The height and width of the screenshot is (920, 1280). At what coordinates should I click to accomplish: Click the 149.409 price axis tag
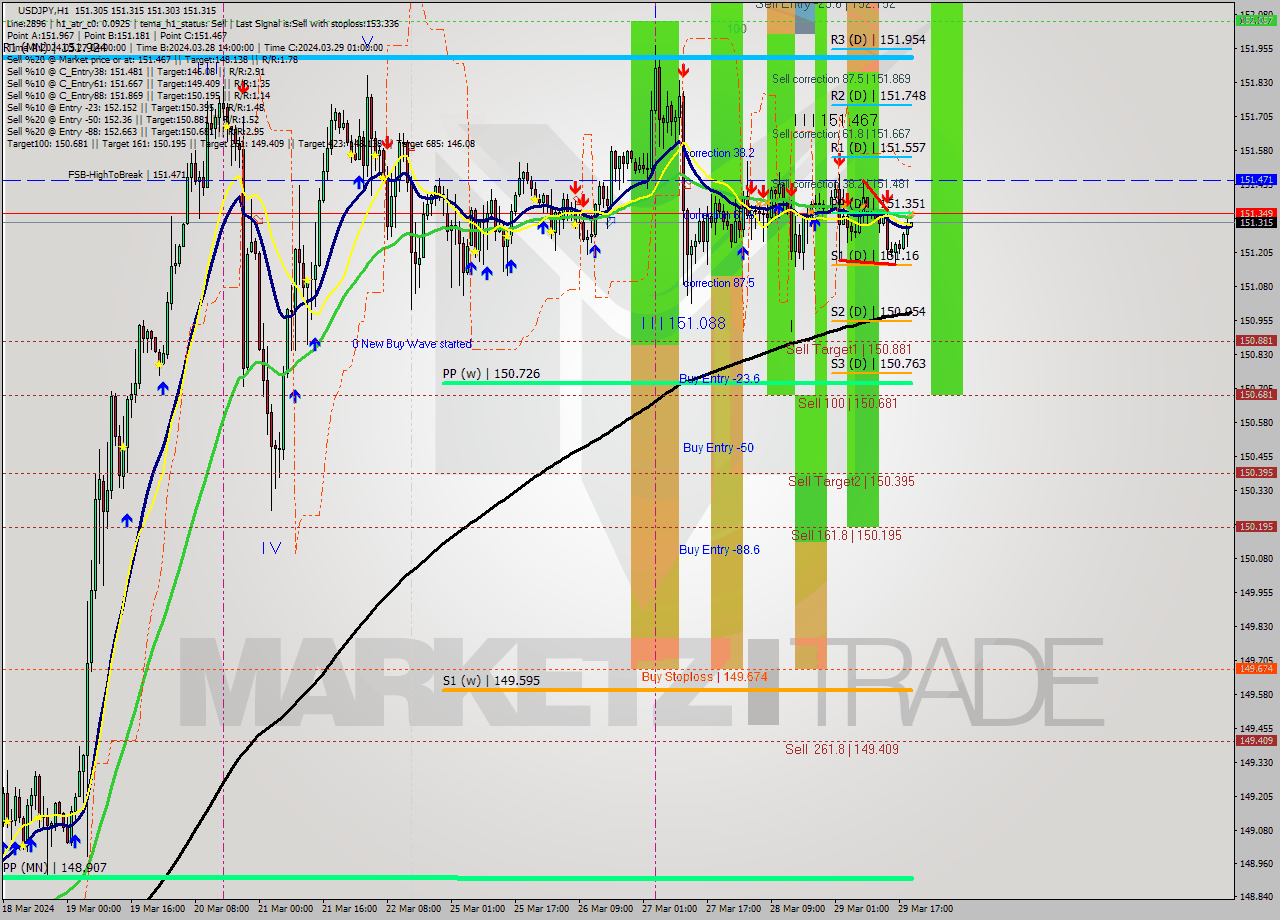tap(1256, 741)
